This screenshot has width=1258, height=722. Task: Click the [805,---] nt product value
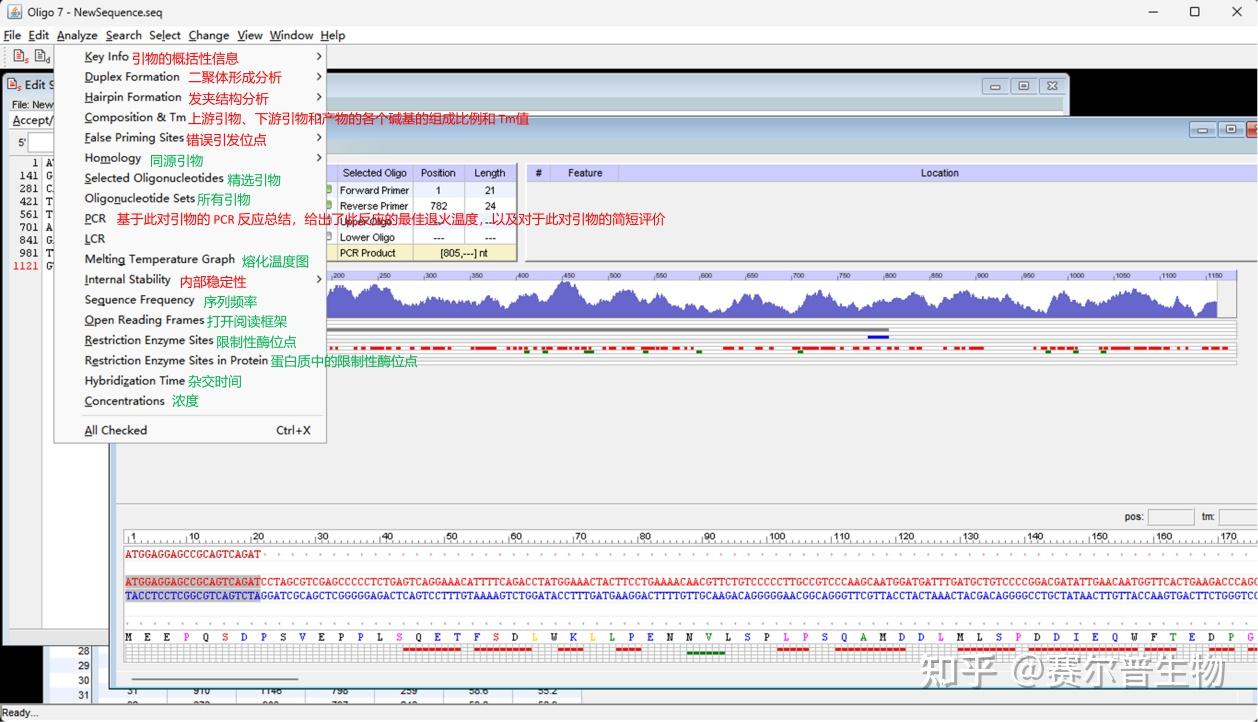point(464,253)
